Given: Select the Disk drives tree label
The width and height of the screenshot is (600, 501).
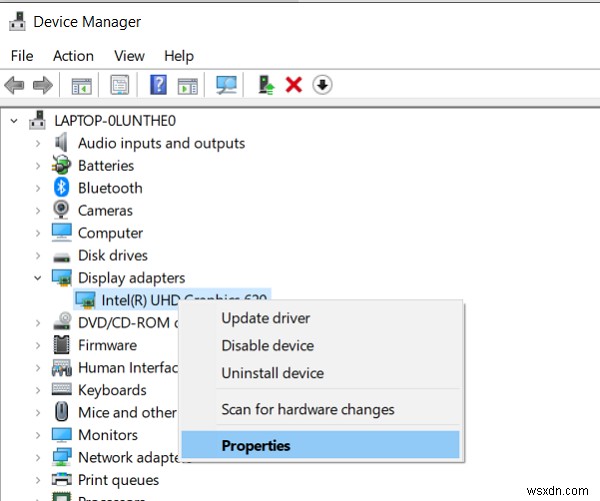Looking at the screenshot, I should tap(113, 255).
